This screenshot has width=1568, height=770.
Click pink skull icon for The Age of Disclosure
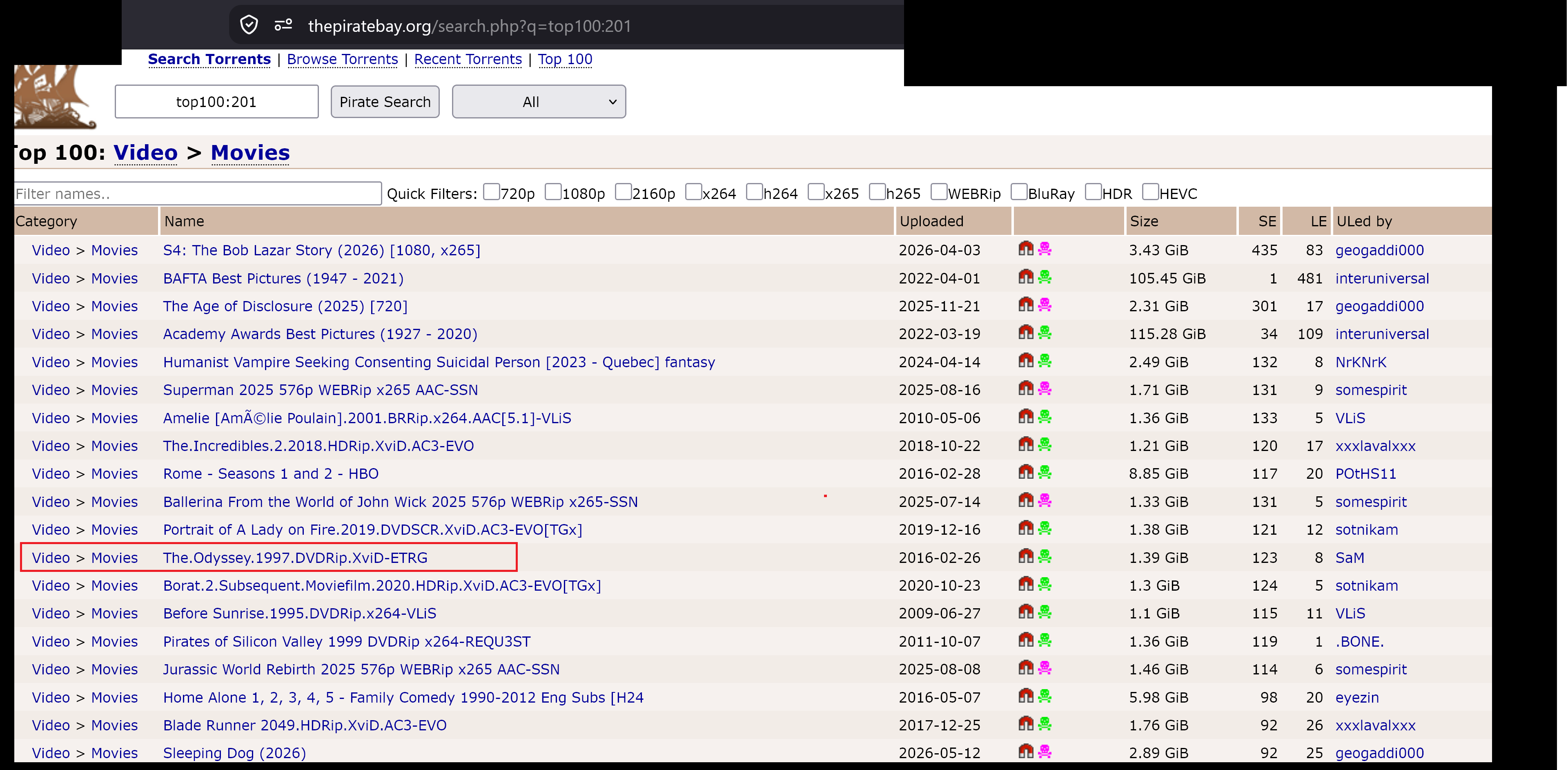(1045, 304)
